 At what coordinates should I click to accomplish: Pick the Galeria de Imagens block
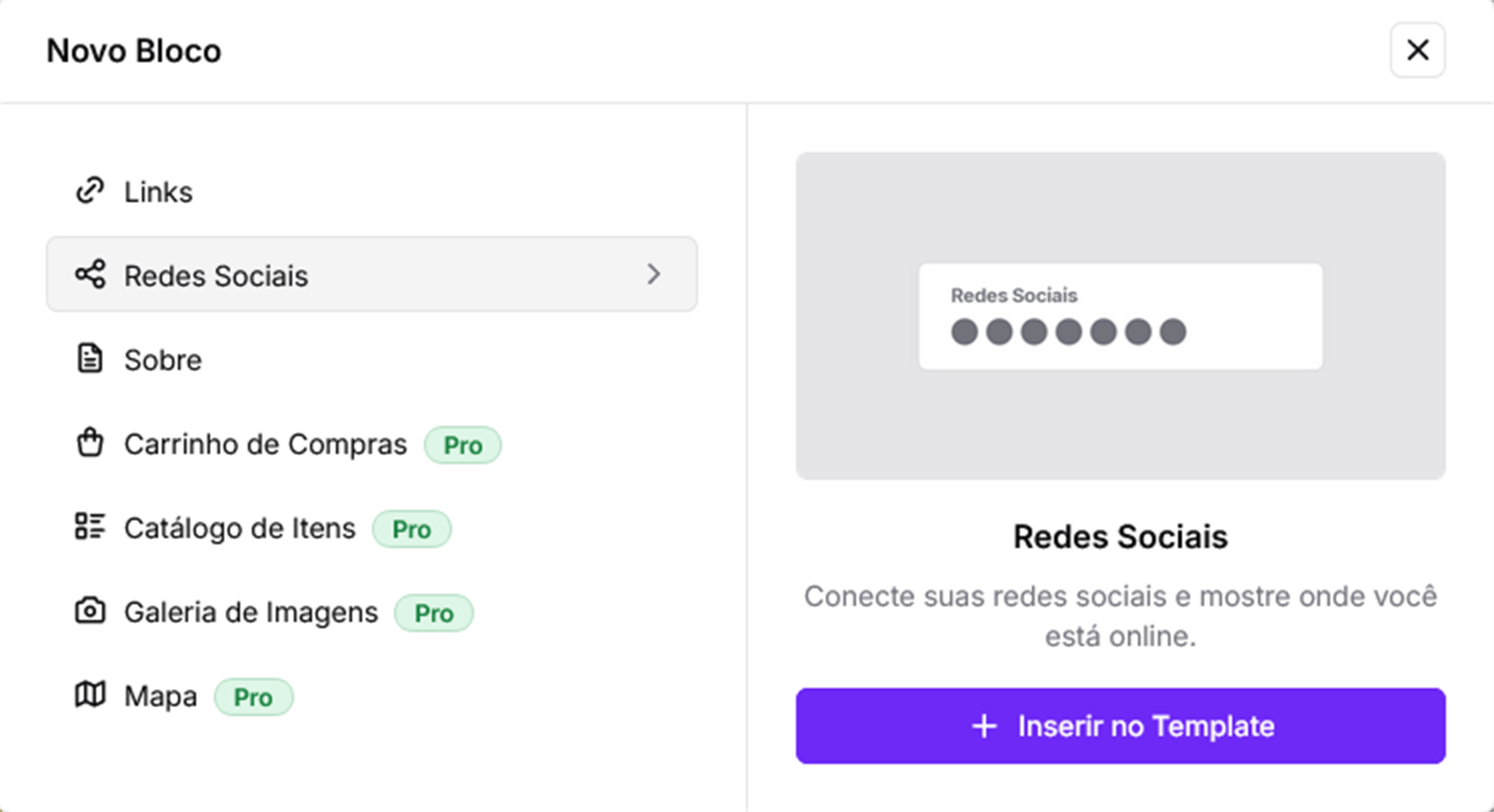tap(251, 612)
